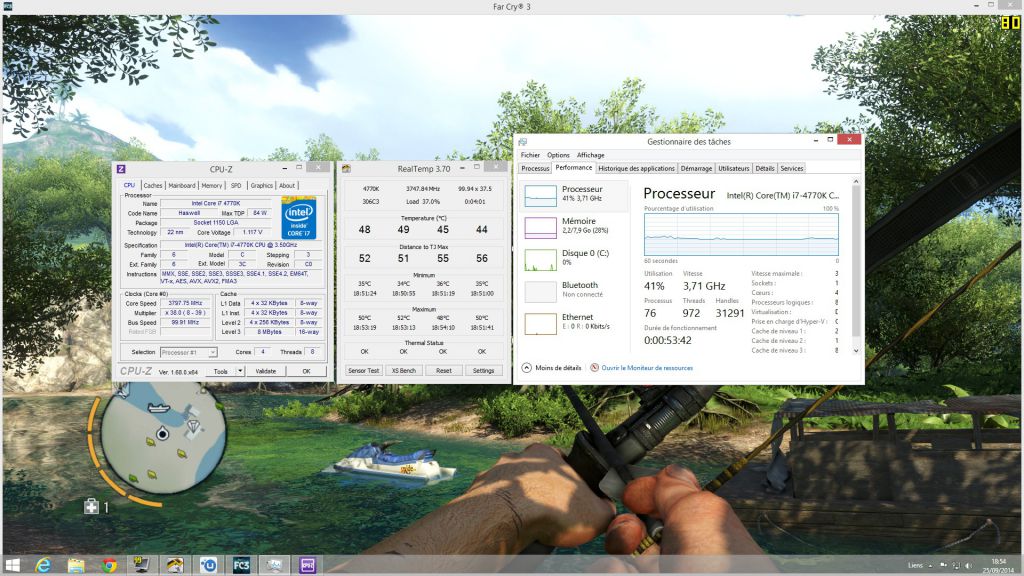
Task: Click Core Speed value '3797.75 MHz'
Action: 185,303
